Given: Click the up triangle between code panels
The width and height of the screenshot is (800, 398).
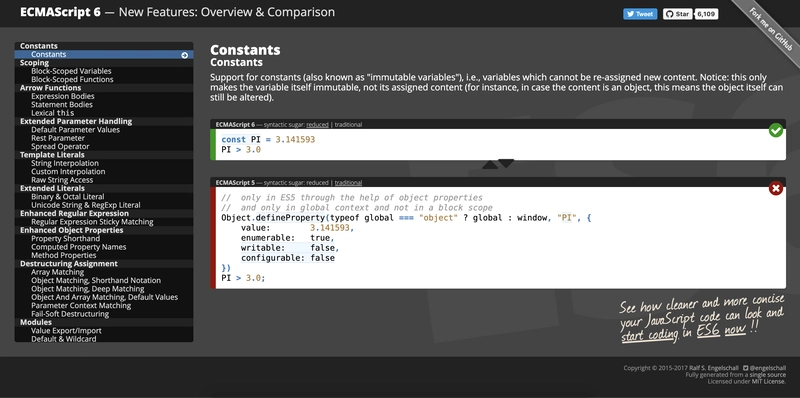Looking at the screenshot, I should pyautogui.click(x=490, y=165).
